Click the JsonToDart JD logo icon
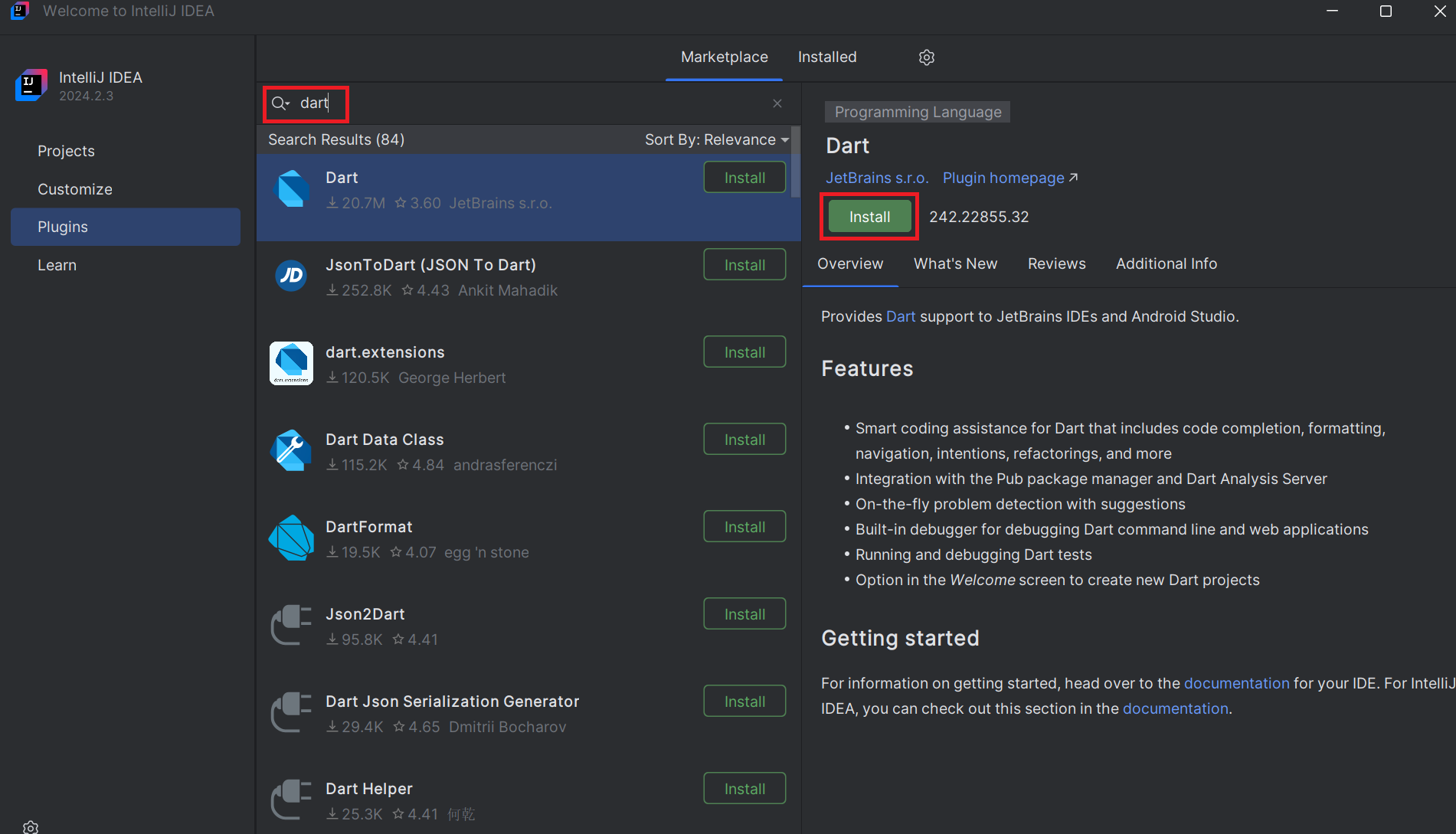The width and height of the screenshot is (1456, 834). pyautogui.click(x=291, y=276)
